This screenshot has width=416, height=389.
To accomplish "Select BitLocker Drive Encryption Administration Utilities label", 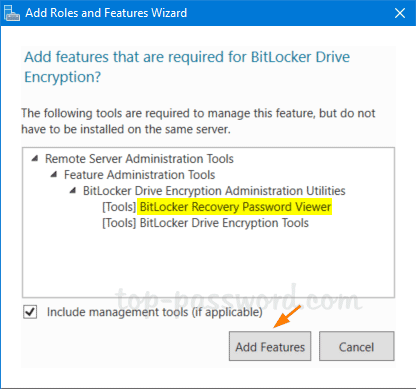I will (x=214, y=191).
